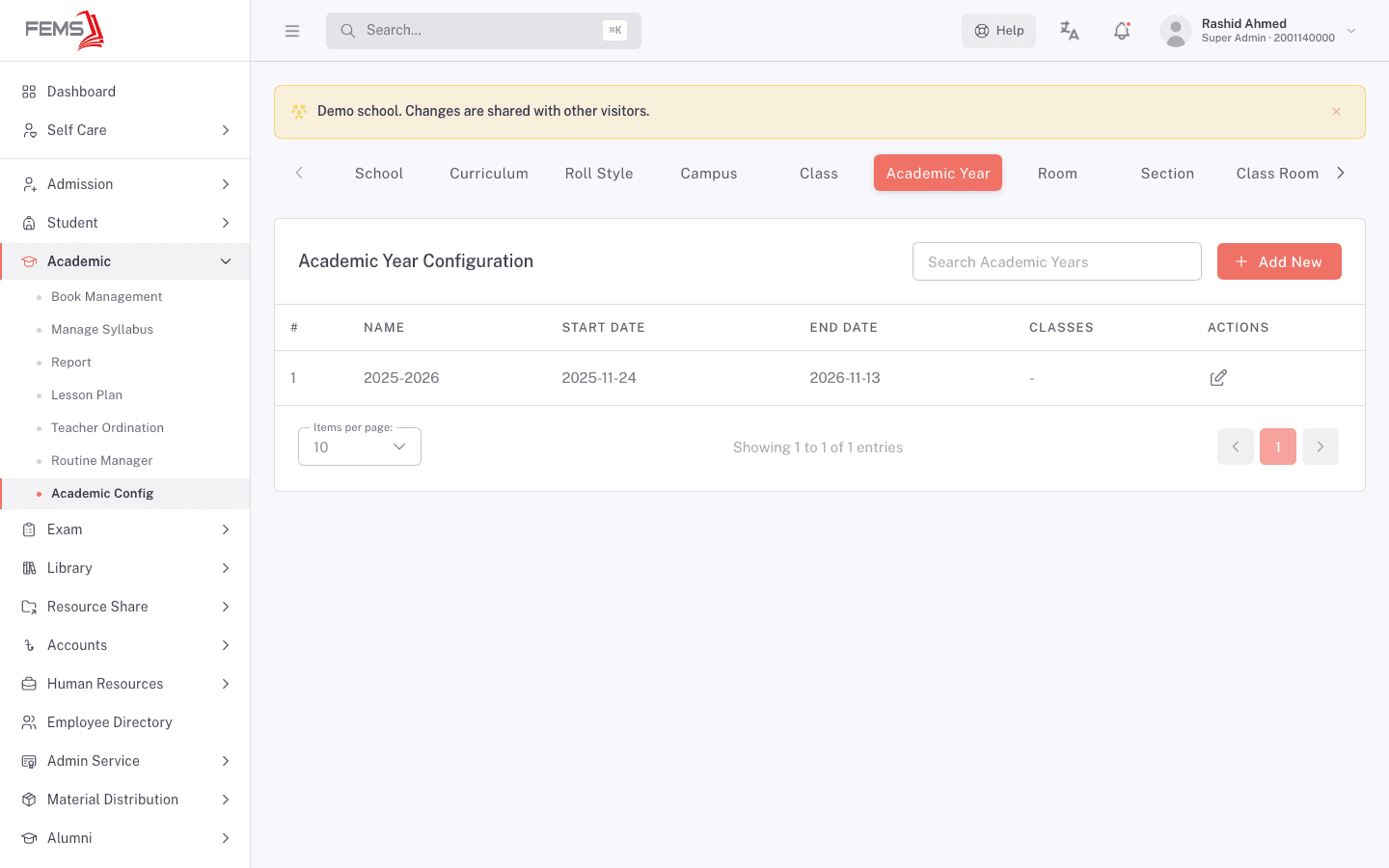Collapse the Academic menu chevron
This screenshot has height=868, width=1389.
[226, 261]
